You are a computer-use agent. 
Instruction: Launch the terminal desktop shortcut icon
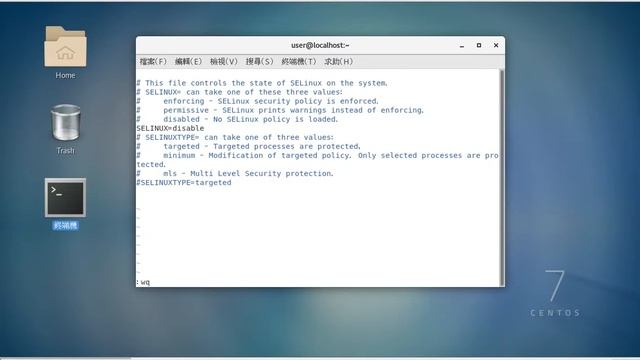click(65, 198)
